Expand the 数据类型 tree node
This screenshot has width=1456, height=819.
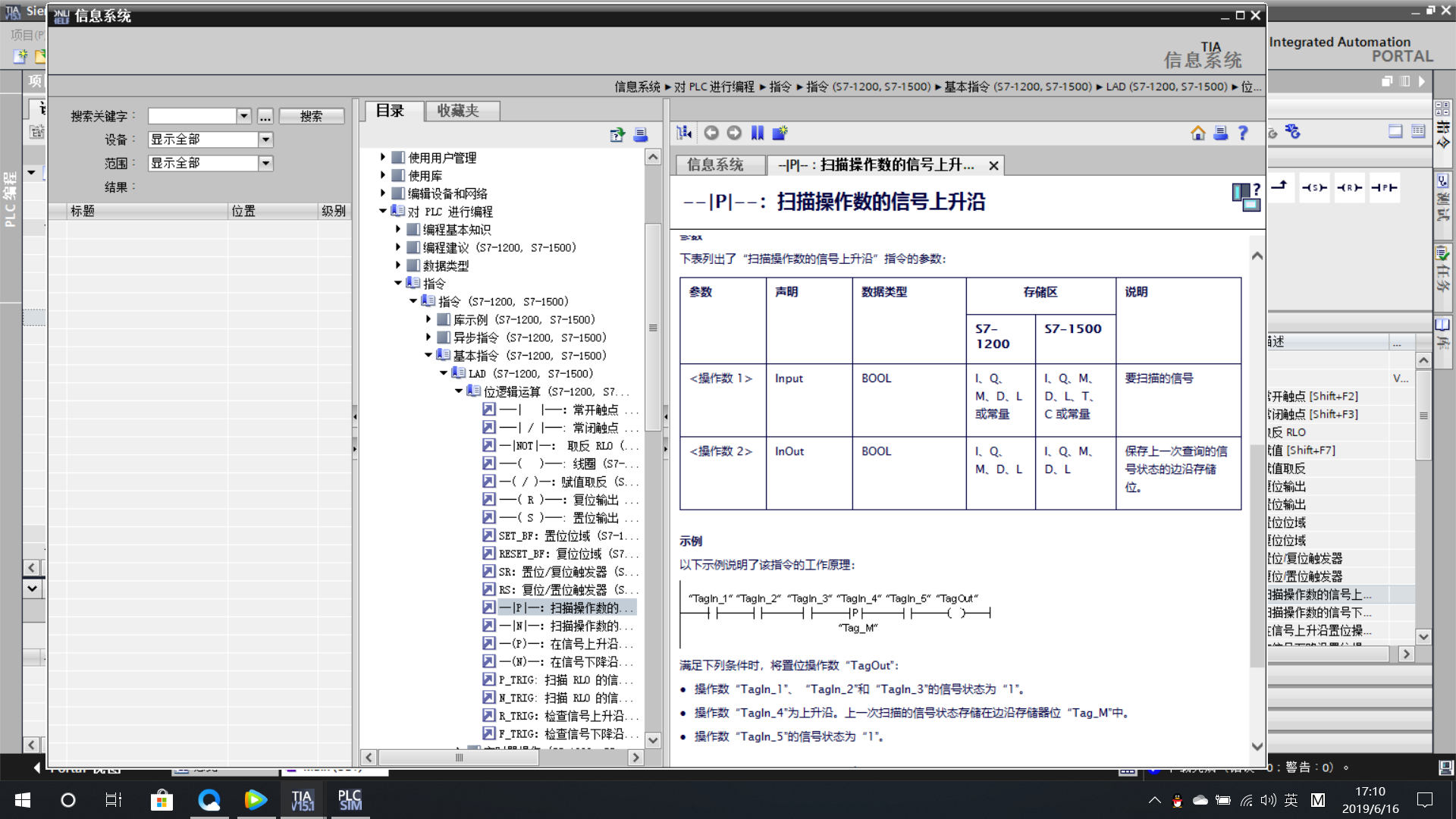(397, 265)
